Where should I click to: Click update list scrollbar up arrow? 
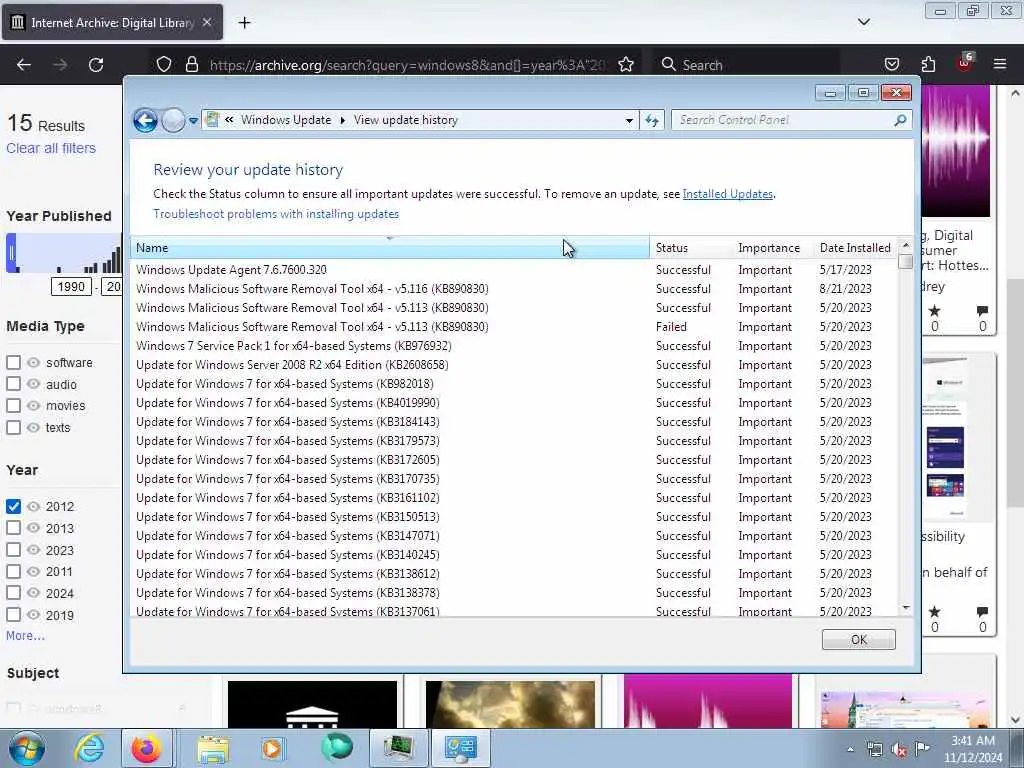click(x=905, y=246)
